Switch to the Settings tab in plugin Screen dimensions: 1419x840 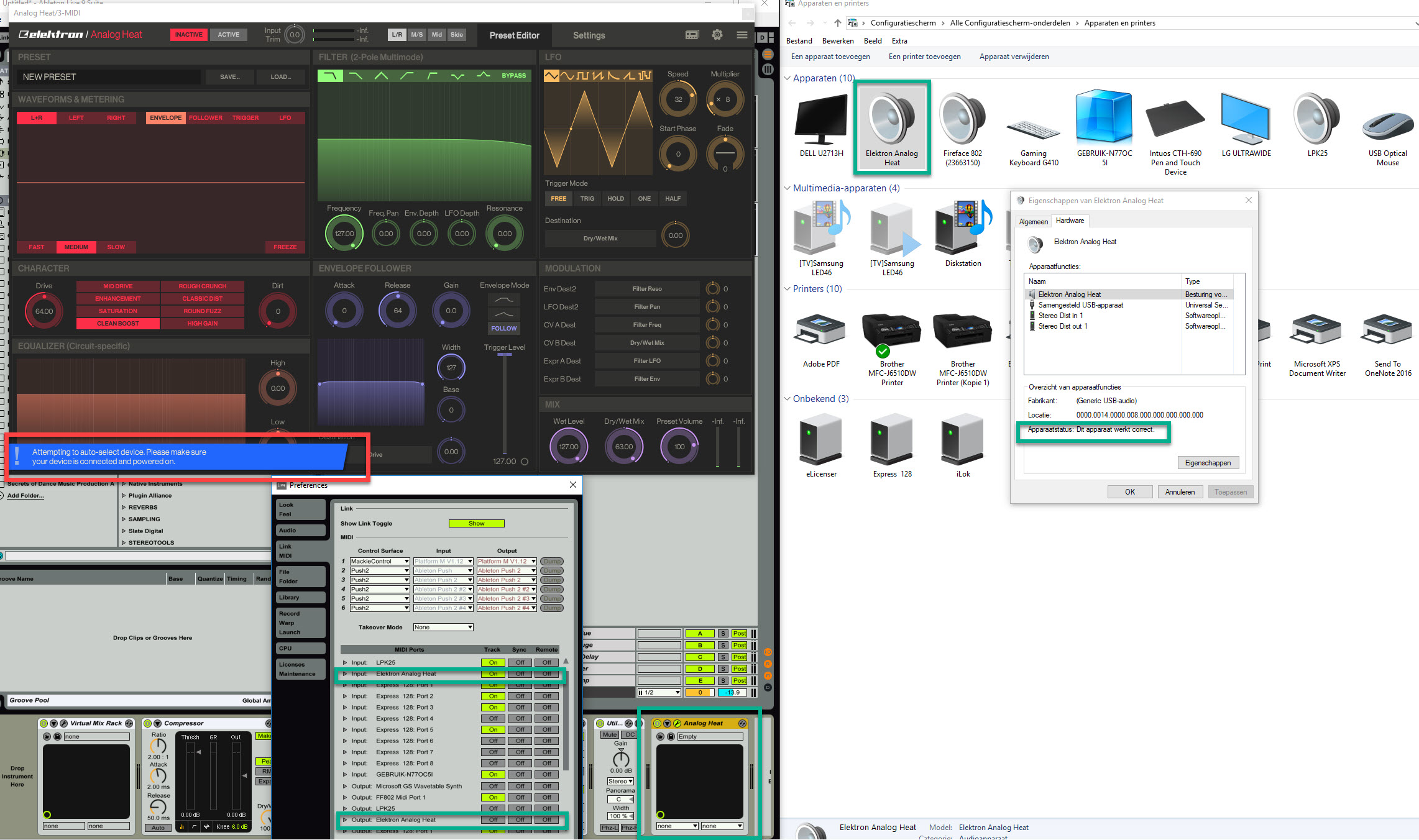pos(589,35)
